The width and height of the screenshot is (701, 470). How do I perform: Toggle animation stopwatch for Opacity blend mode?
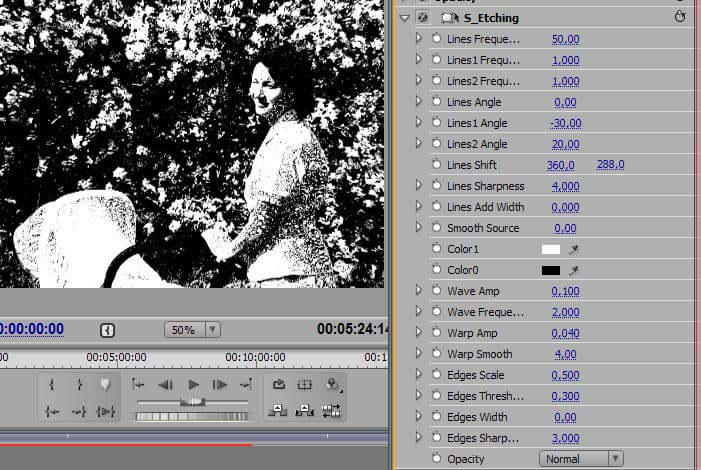(x=437, y=458)
